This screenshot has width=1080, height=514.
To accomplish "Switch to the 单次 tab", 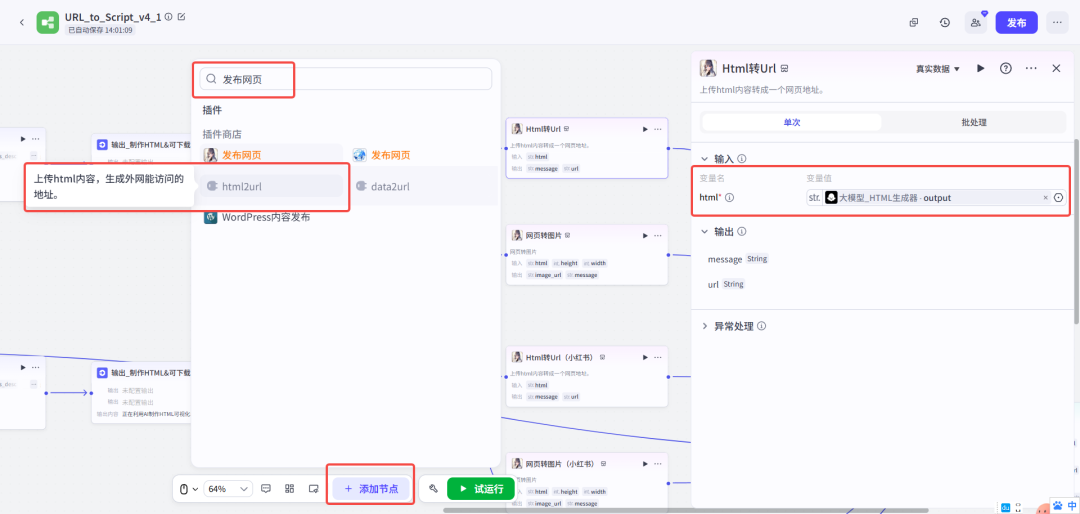I will point(791,122).
